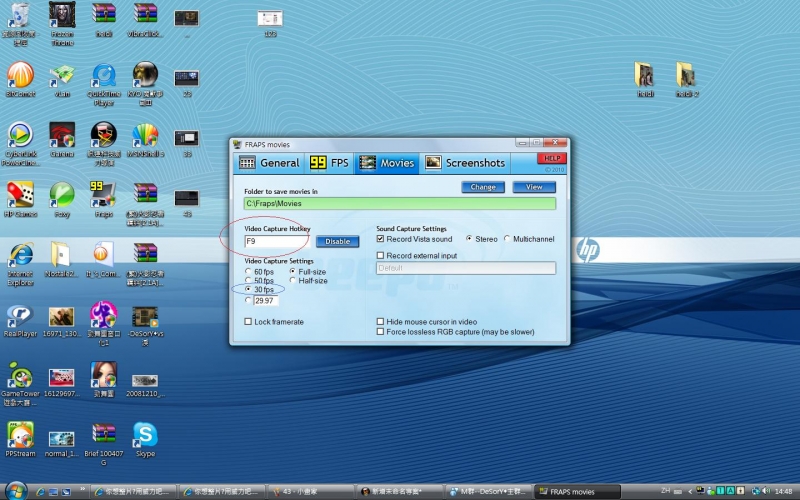
Task: Select the 60 fps radio option
Action: click(x=249, y=272)
